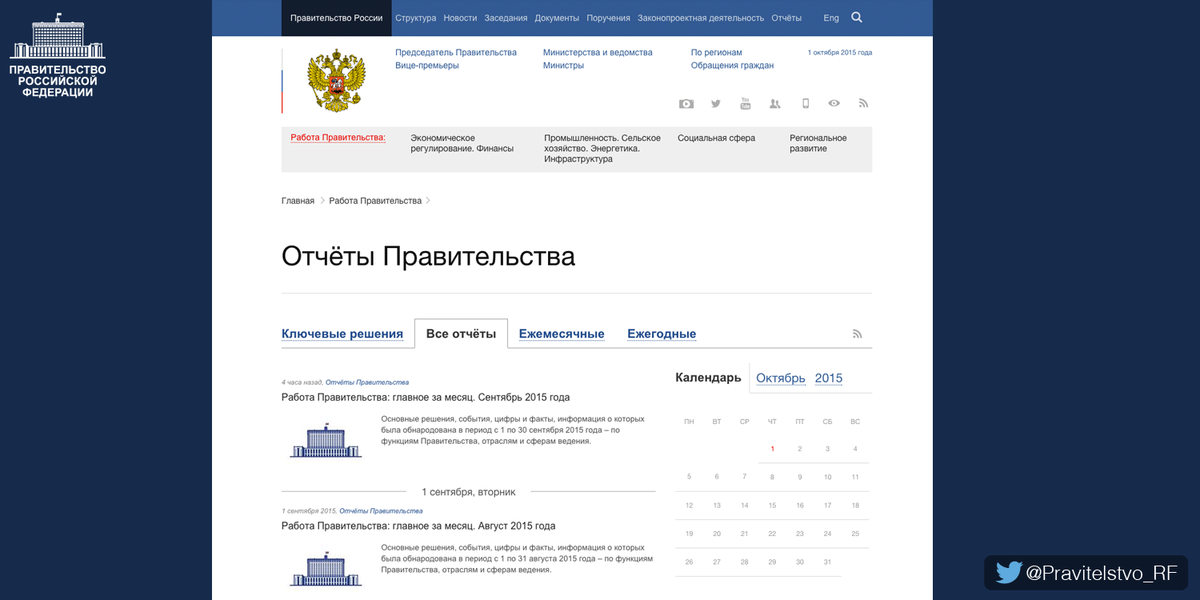Click the RSS icon beside report tabs
1200x600 pixels.
coord(857,334)
